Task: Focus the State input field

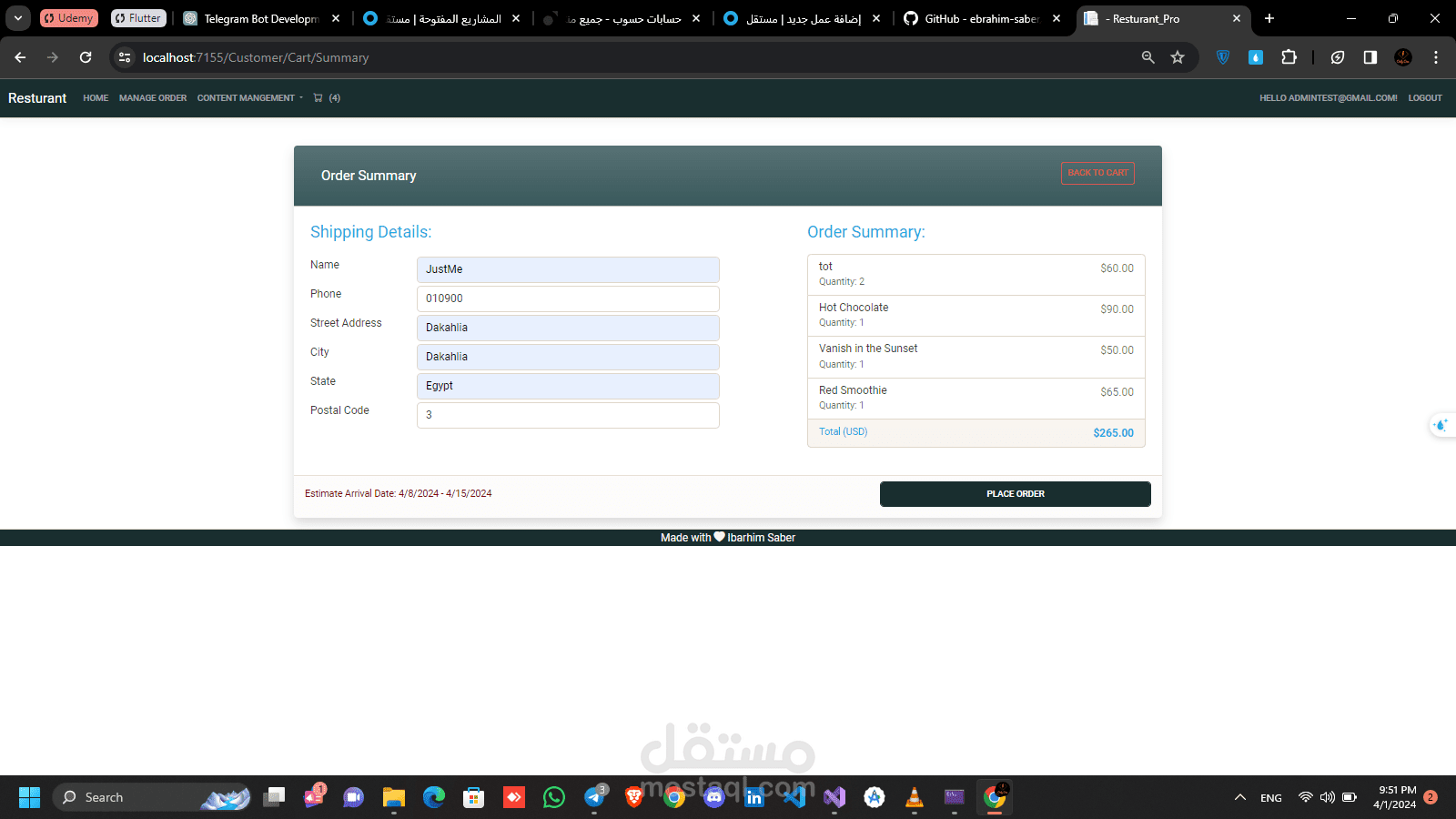Action: [x=568, y=386]
